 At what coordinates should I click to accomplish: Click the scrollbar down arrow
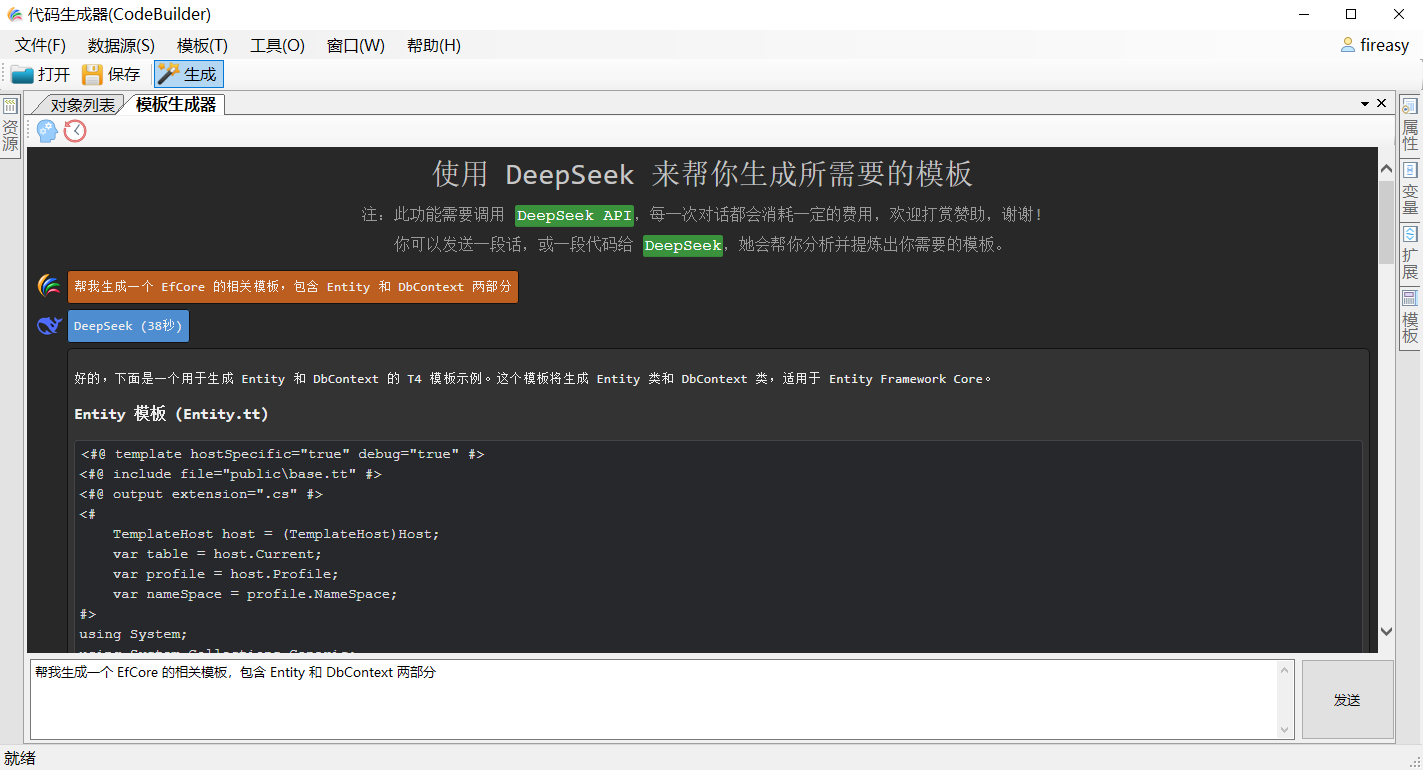1386,633
